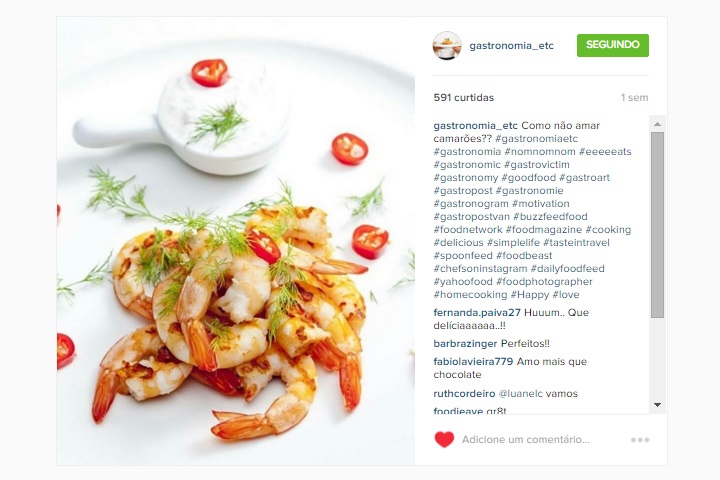Click the shrimp dish photo
The height and width of the screenshot is (480, 720).
click(236, 241)
